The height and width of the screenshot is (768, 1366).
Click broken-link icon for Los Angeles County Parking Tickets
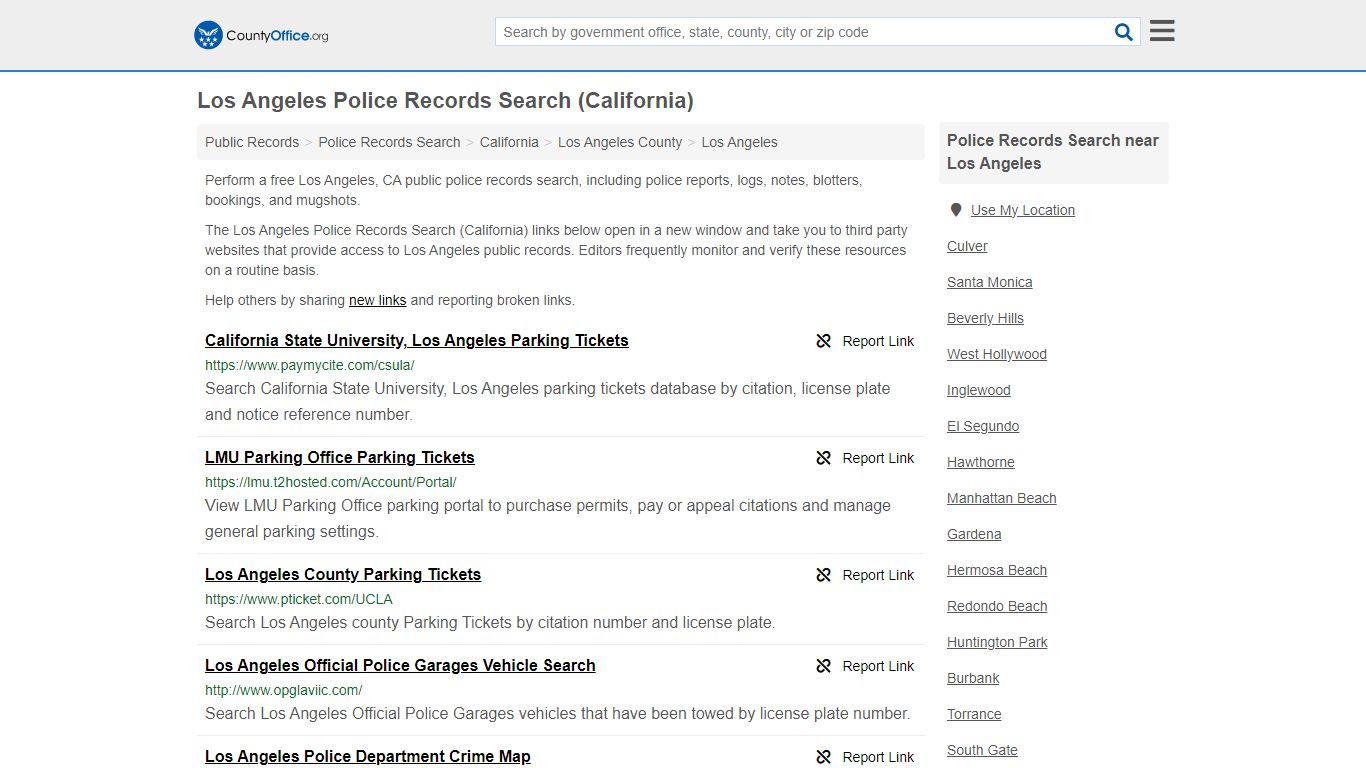point(824,575)
